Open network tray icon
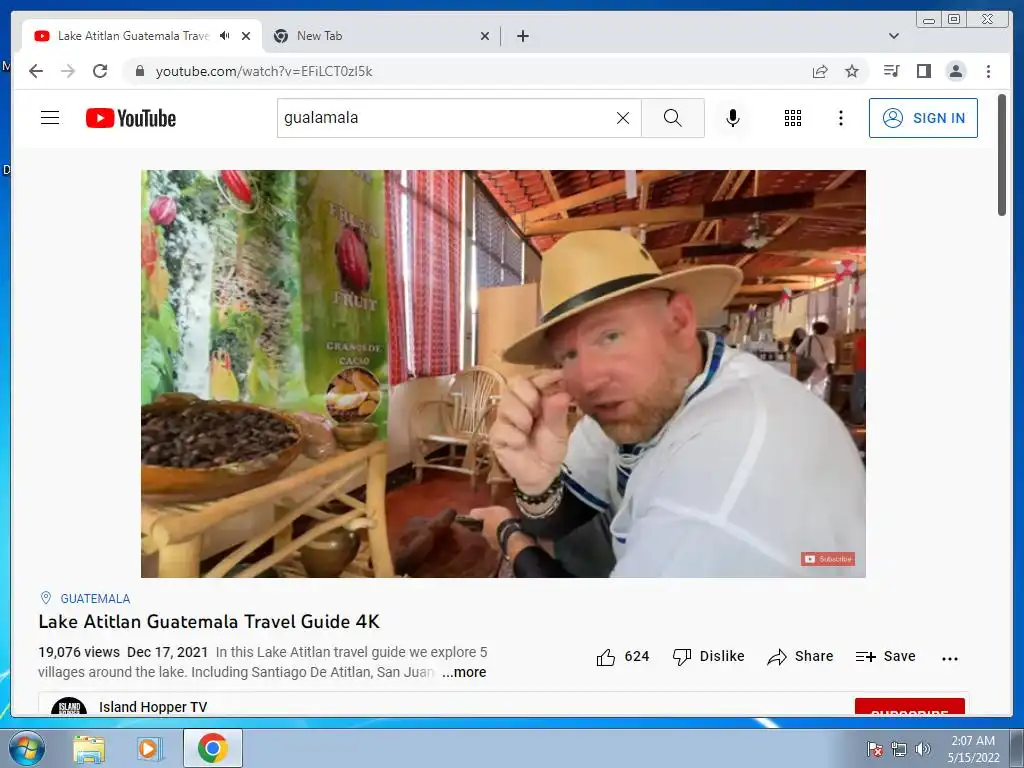This screenshot has height=768, width=1024. coord(899,749)
